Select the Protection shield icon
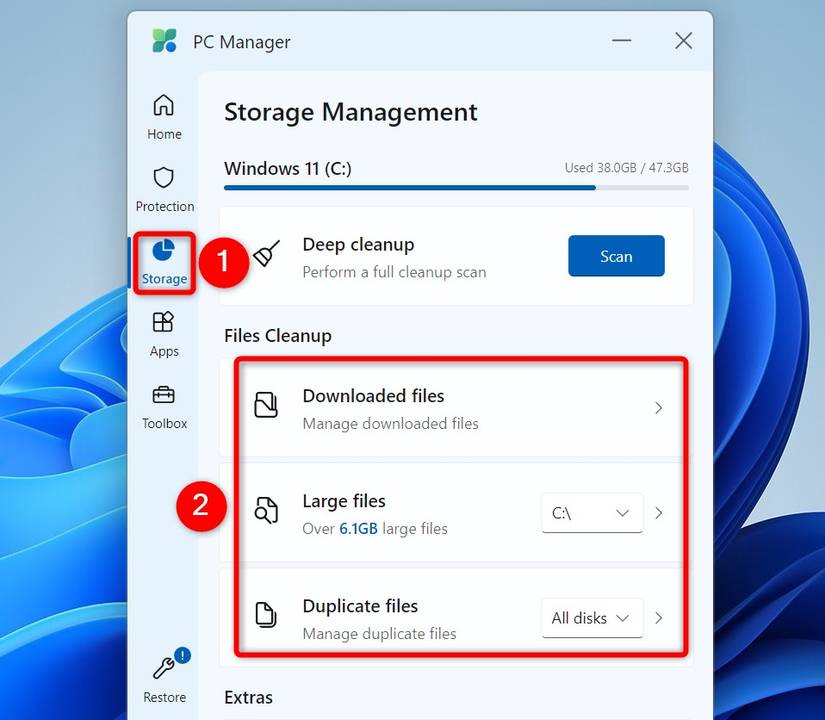825x720 pixels. pyautogui.click(x=163, y=178)
